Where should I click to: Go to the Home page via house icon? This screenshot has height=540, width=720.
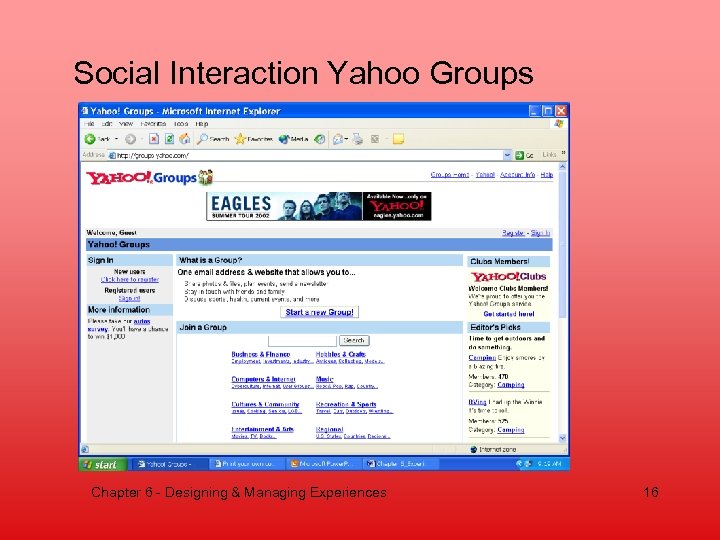[x=185, y=139]
